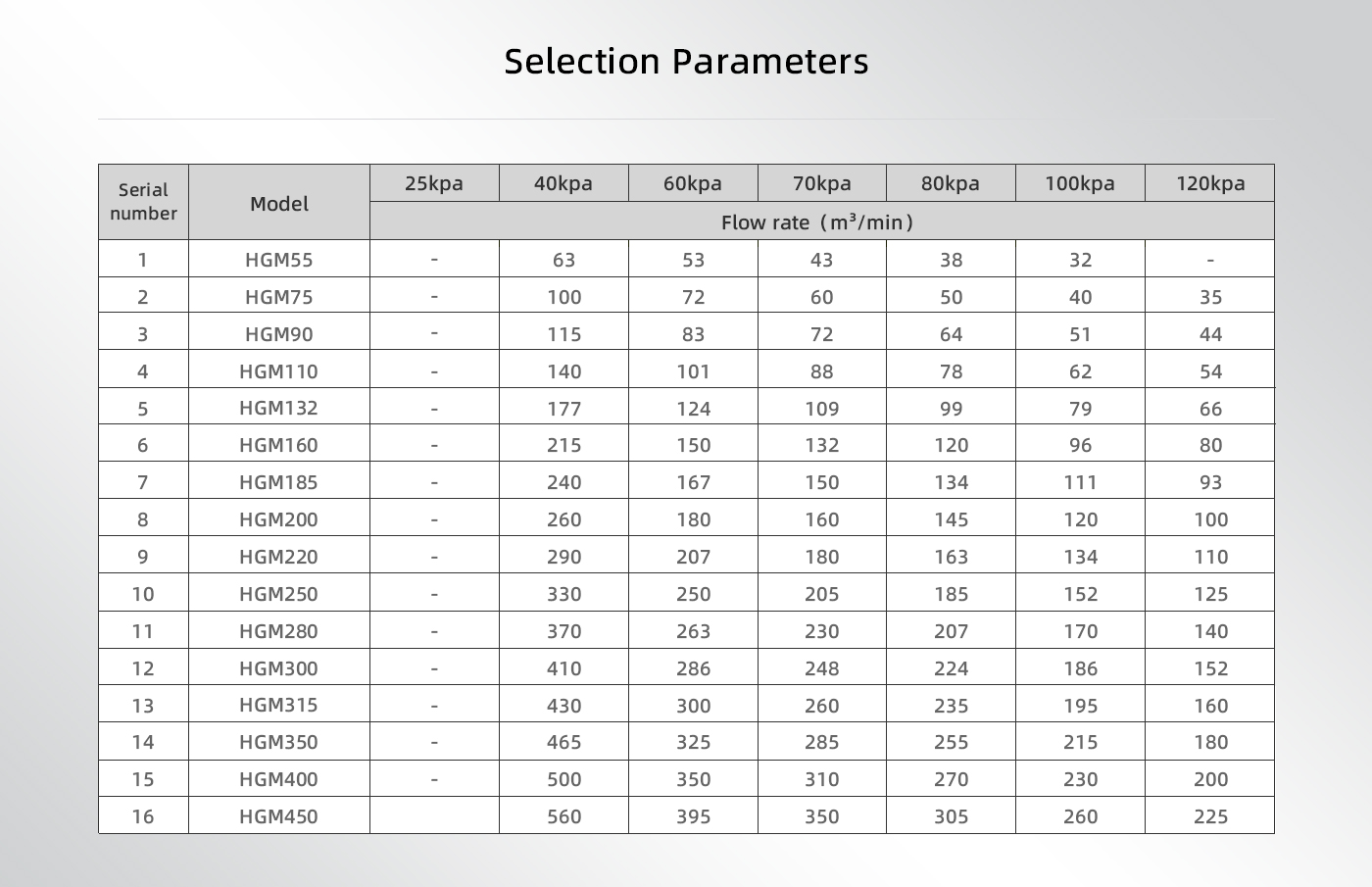Select the HGM250 model cell
Image resolution: width=1372 pixels, height=887 pixels.
click(x=278, y=594)
